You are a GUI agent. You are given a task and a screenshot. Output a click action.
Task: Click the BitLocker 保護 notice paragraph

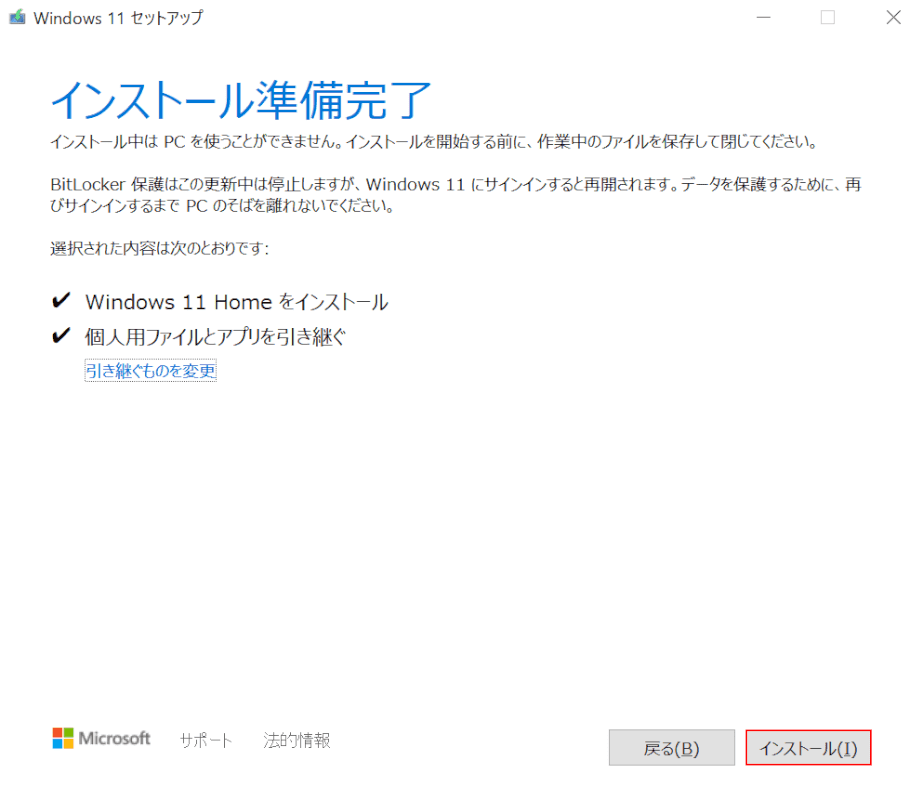456,195
